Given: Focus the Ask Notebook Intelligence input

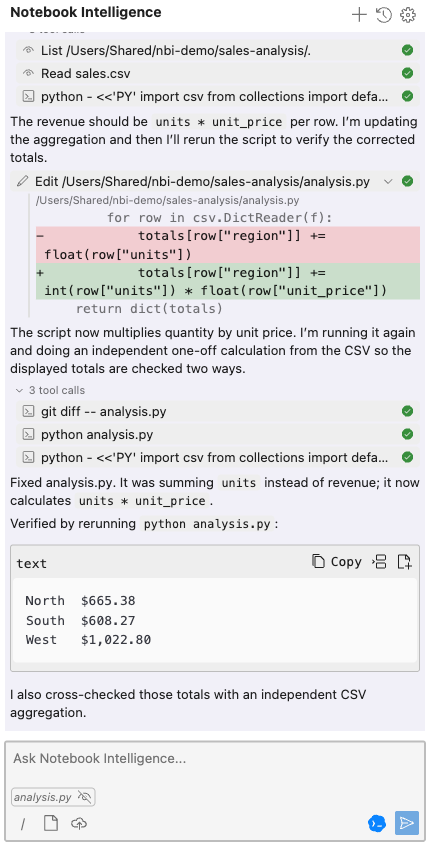Looking at the screenshot, I should (x=215, y=759).
